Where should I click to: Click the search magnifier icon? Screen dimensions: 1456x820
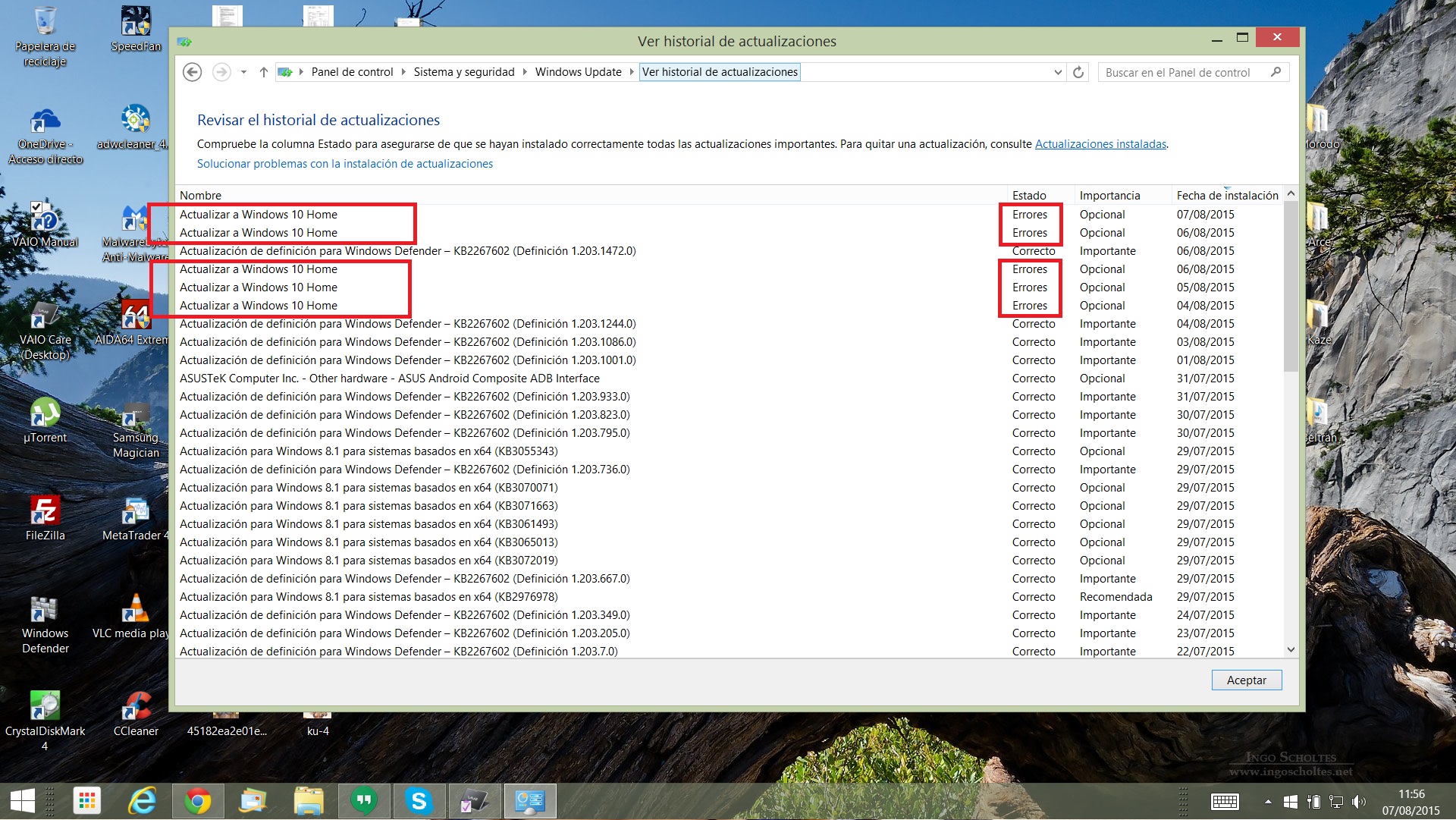[1276, 72]
